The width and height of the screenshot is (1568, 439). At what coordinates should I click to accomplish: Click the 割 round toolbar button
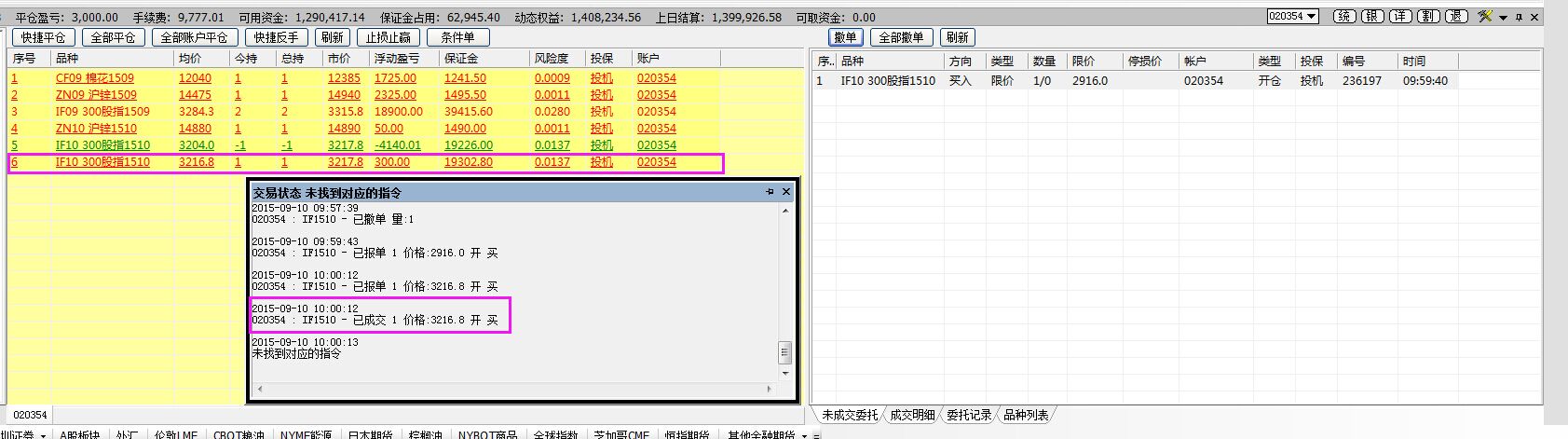[1428, 17]
